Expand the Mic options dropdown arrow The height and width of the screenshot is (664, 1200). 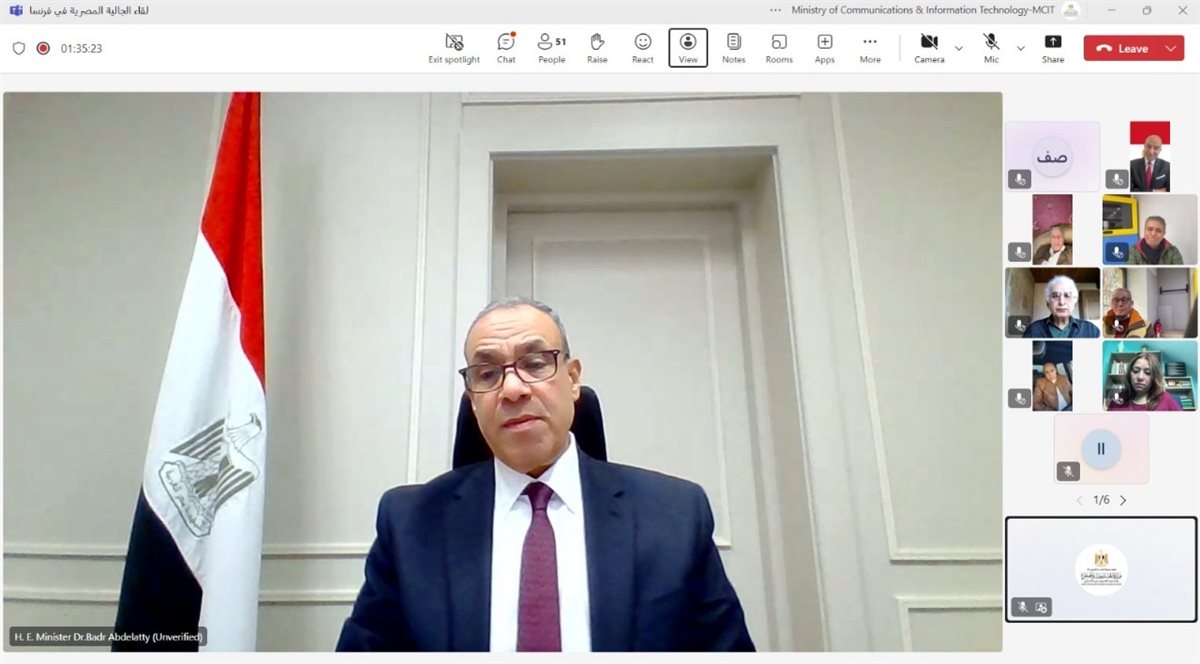tap(1020, 48)
